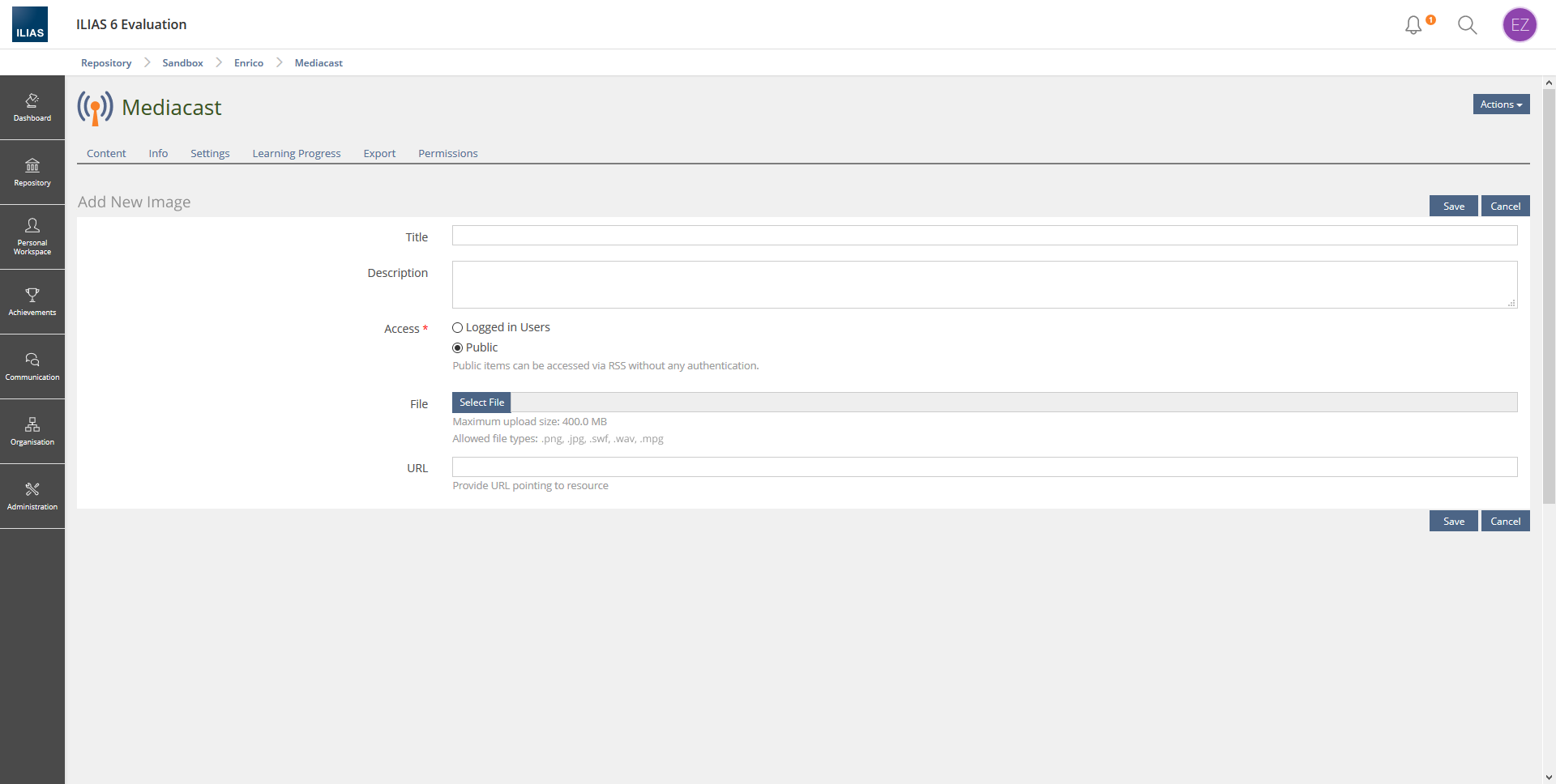This screenshot has width=1556, height=784.
Task: Go to Sandbox in the breadcrumb
Action: (182, 63)
